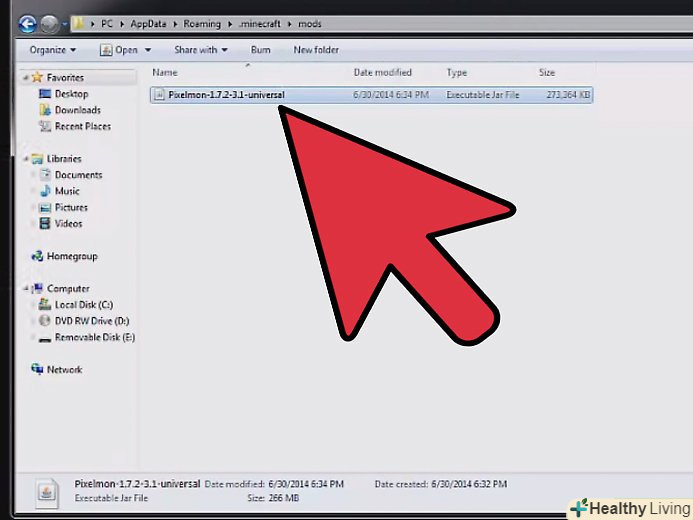
Task: Collapse the Computer group
Action: click(26, 288)
